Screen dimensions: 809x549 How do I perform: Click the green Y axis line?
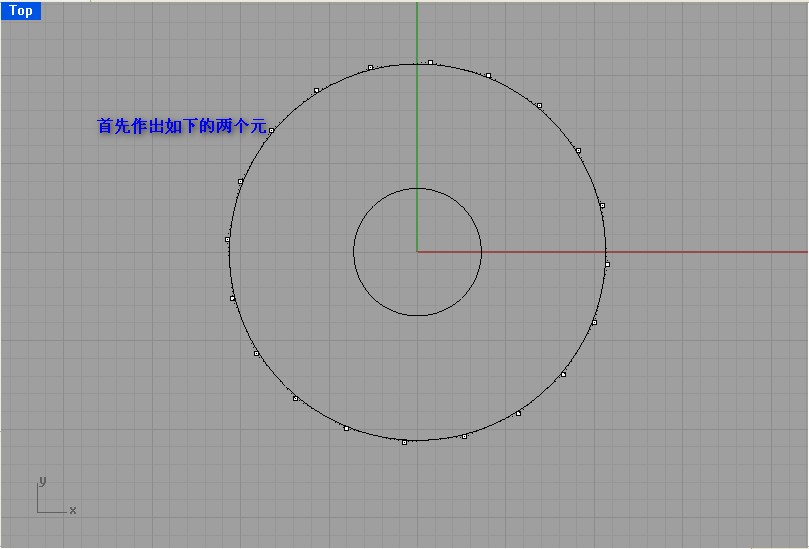417,127
